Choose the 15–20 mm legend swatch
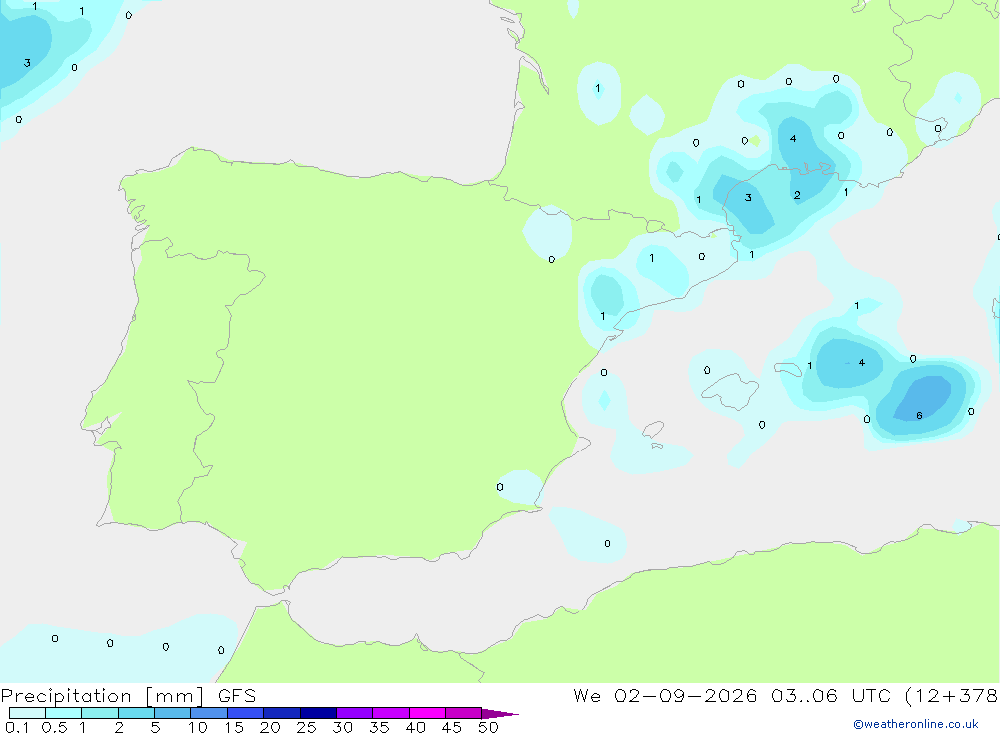The image size is (1000, 733). 246,713
